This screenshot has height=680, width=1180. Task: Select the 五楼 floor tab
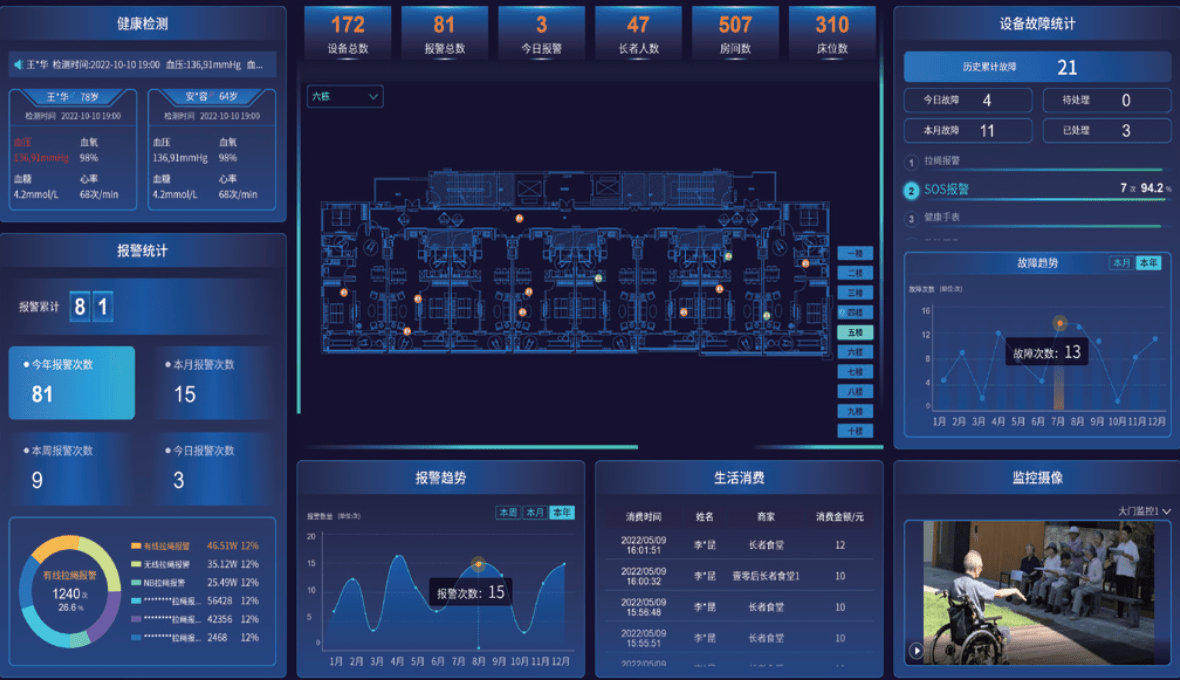[855, 332]
